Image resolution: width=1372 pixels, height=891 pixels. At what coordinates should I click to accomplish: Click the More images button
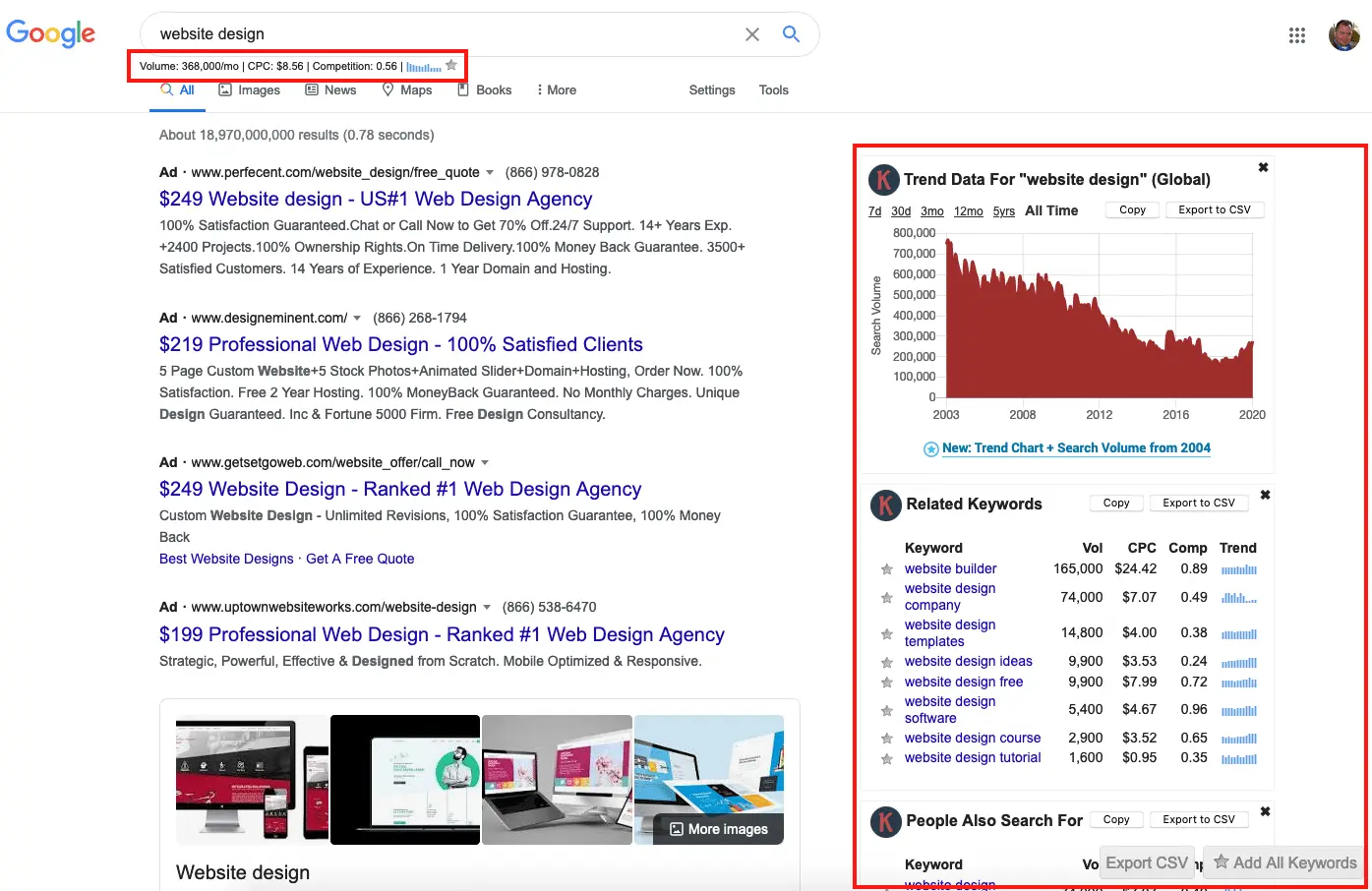pos(718,829)
